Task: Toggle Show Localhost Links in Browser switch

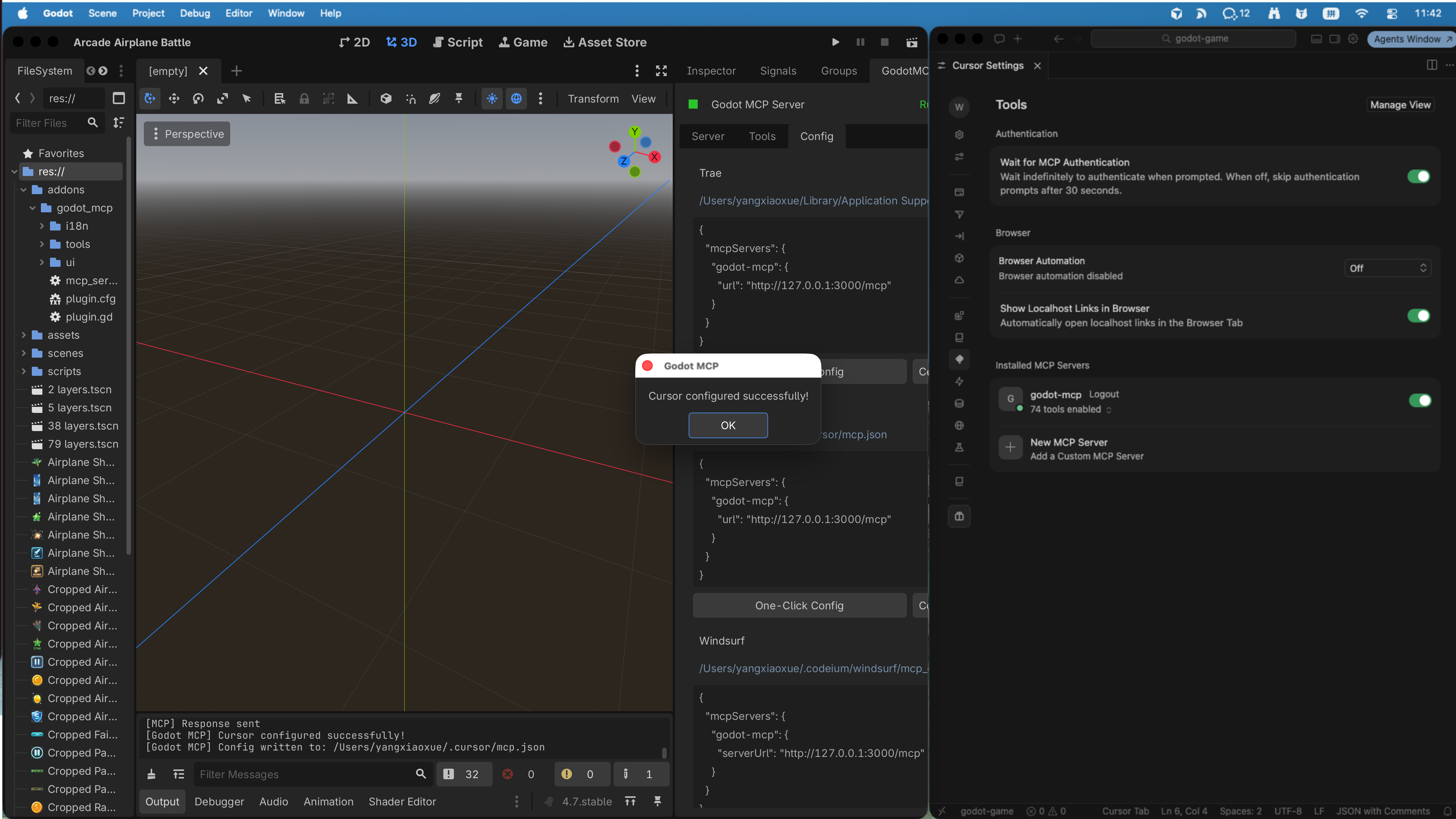Action: 1419,315
